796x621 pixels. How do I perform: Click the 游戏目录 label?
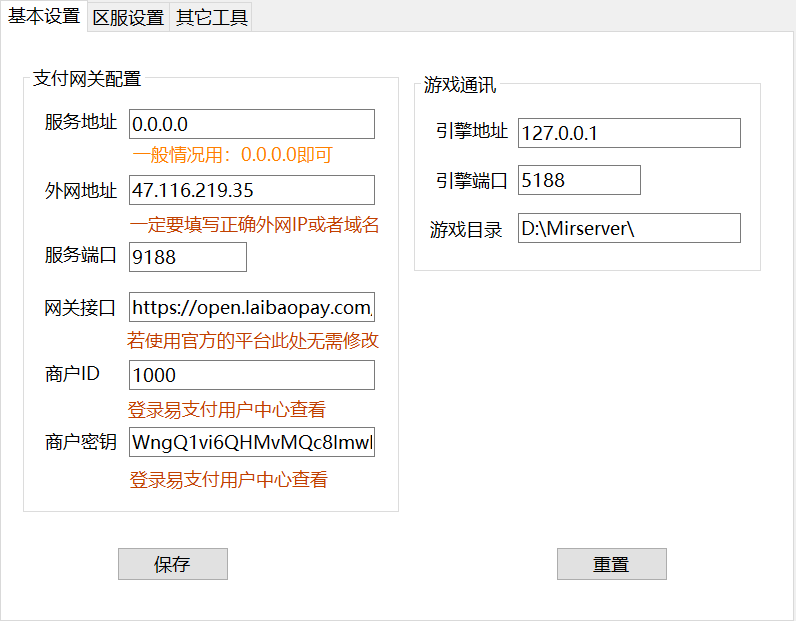pos(466,230)
